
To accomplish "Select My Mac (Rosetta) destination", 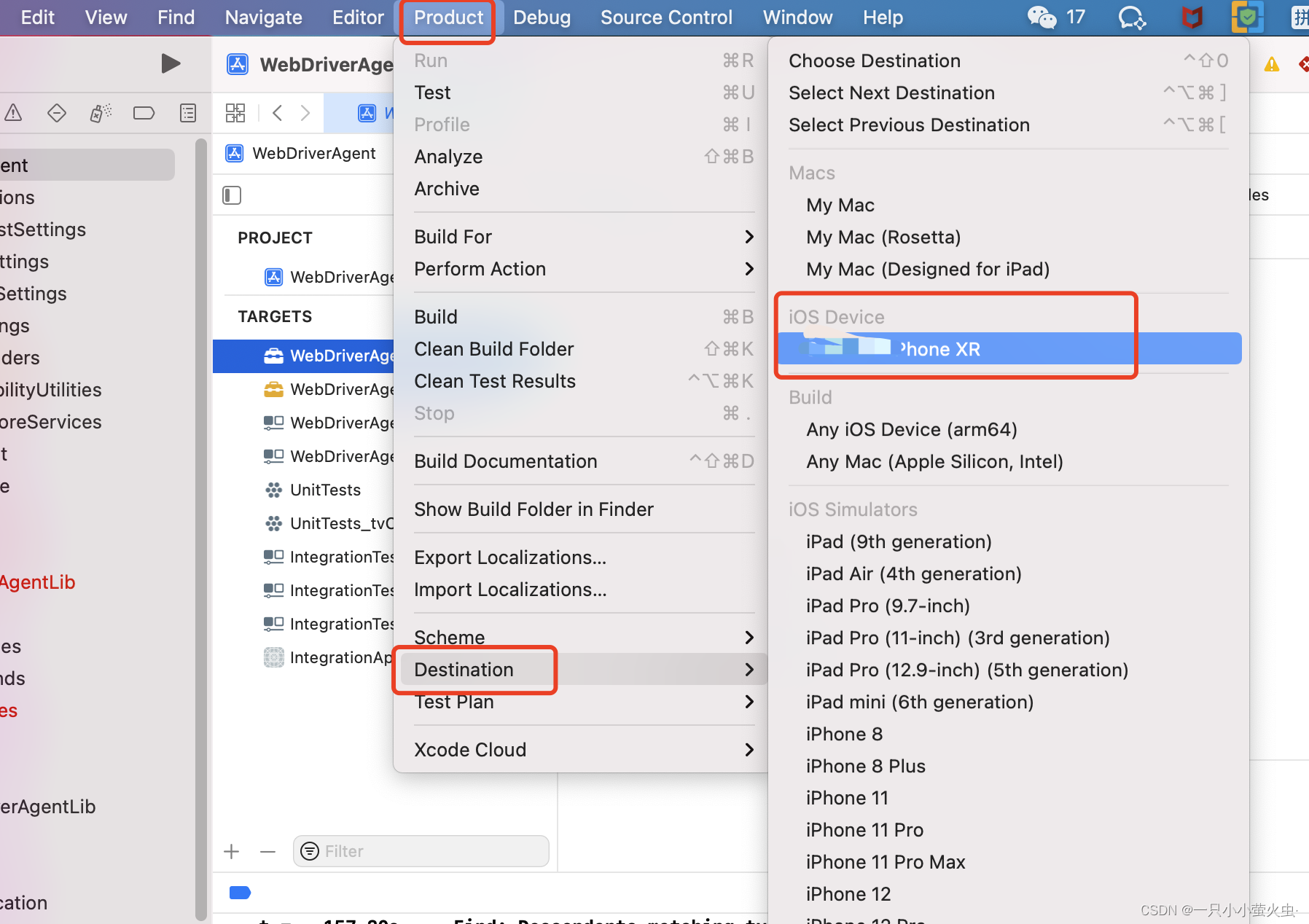I will click(1009, 237).
